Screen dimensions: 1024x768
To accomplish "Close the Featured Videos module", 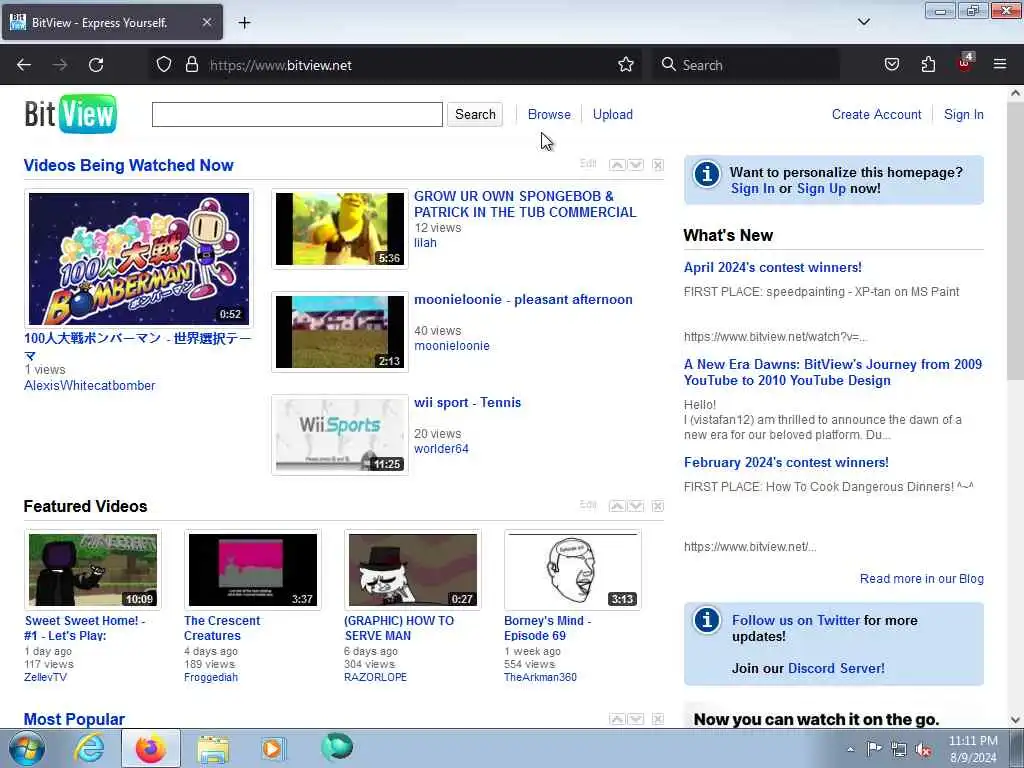I will 658,506.
